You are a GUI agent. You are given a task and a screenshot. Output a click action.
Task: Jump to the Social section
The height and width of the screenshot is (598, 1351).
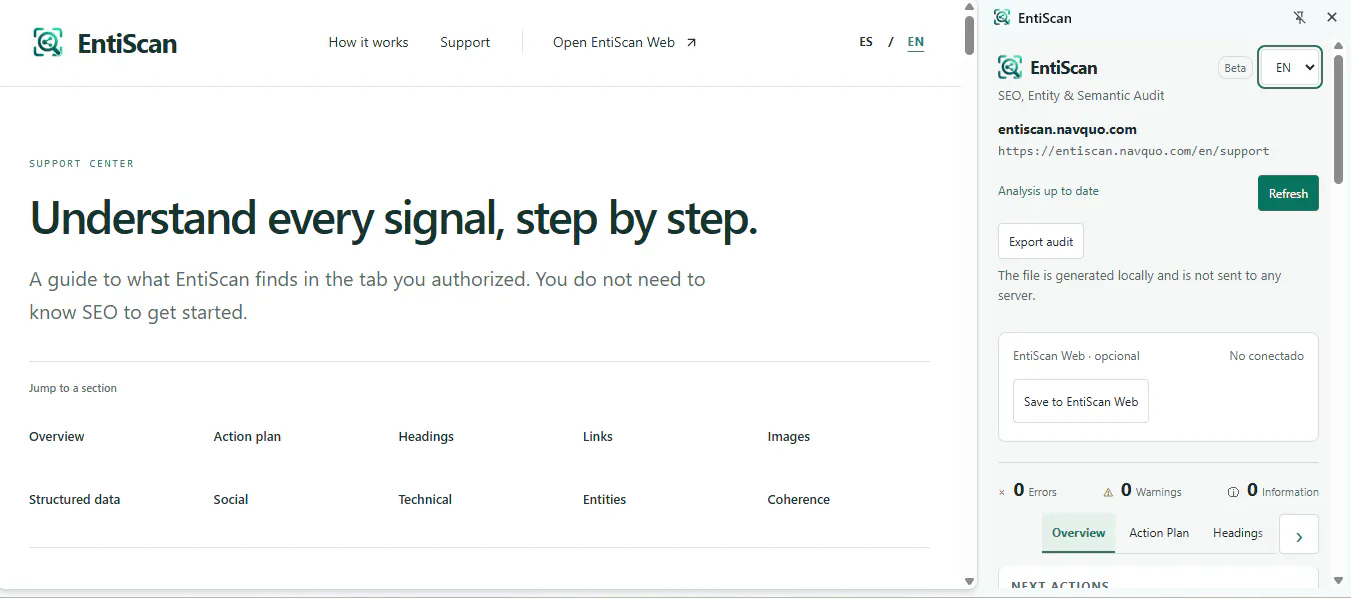(231, 500)
